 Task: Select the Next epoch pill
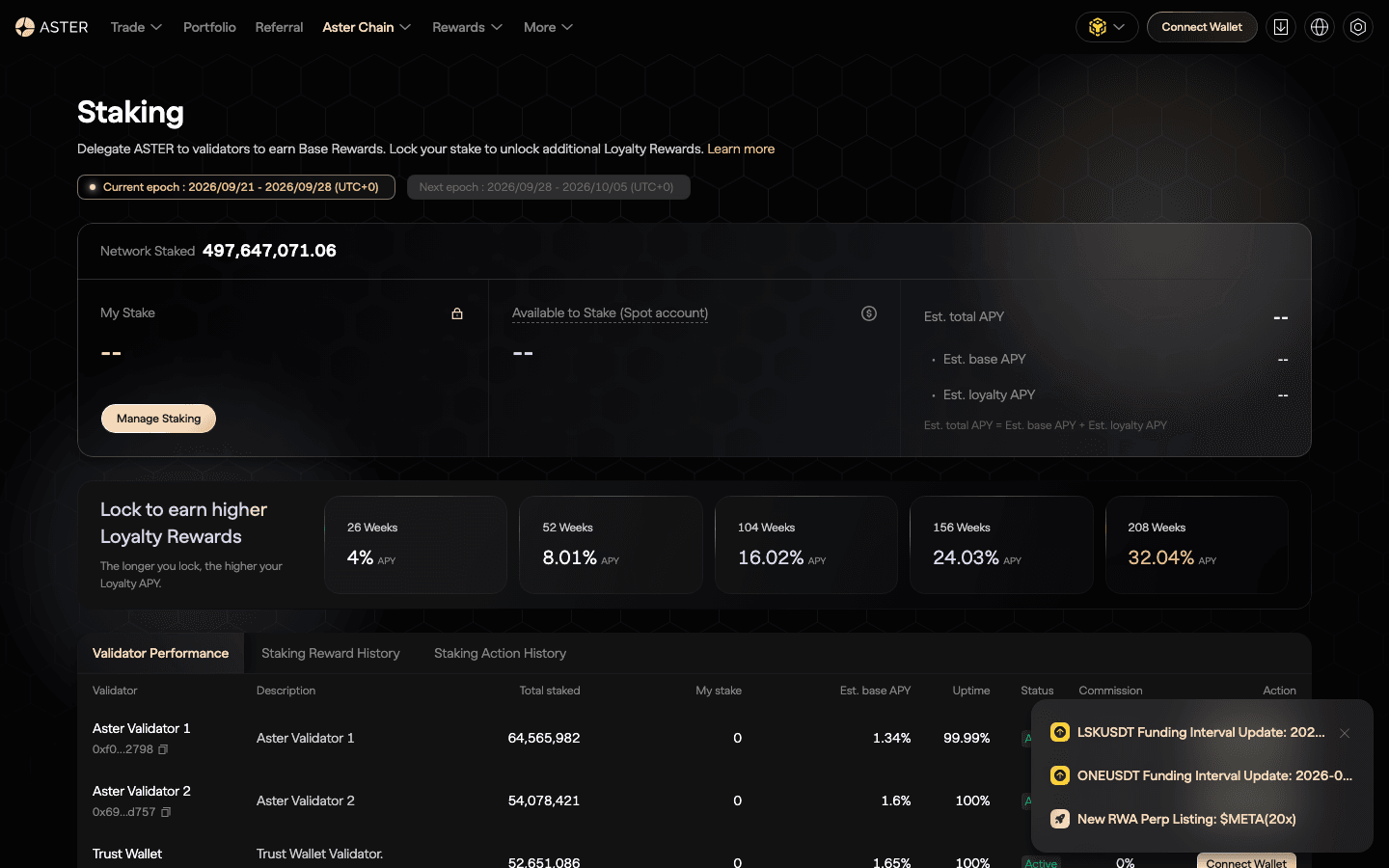[548, 187]
